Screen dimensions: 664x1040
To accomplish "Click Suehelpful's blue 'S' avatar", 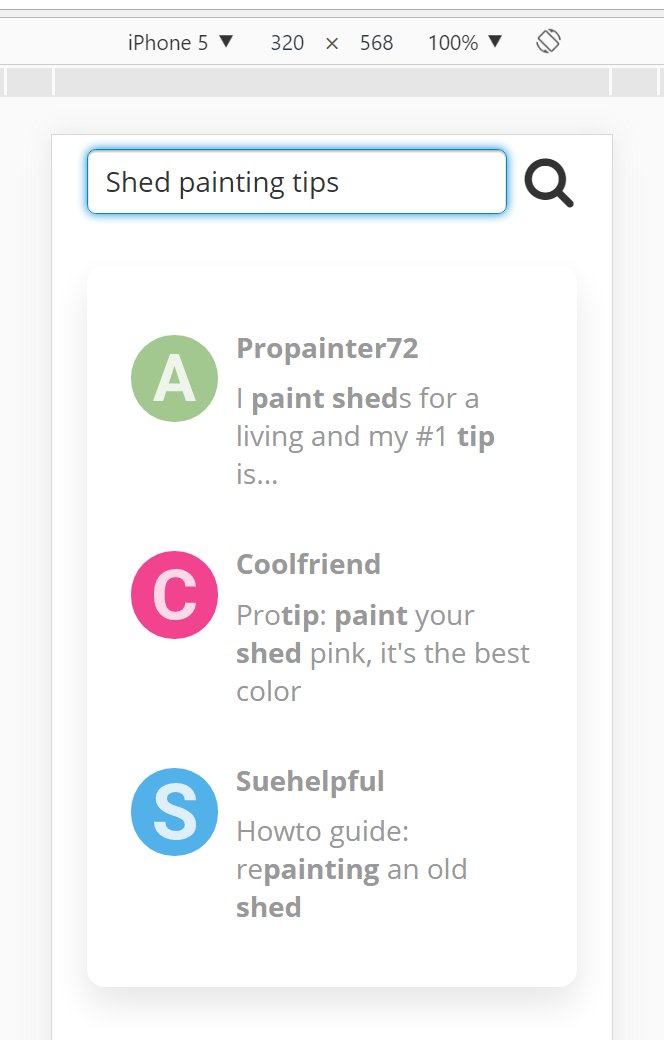I will 174,812.
